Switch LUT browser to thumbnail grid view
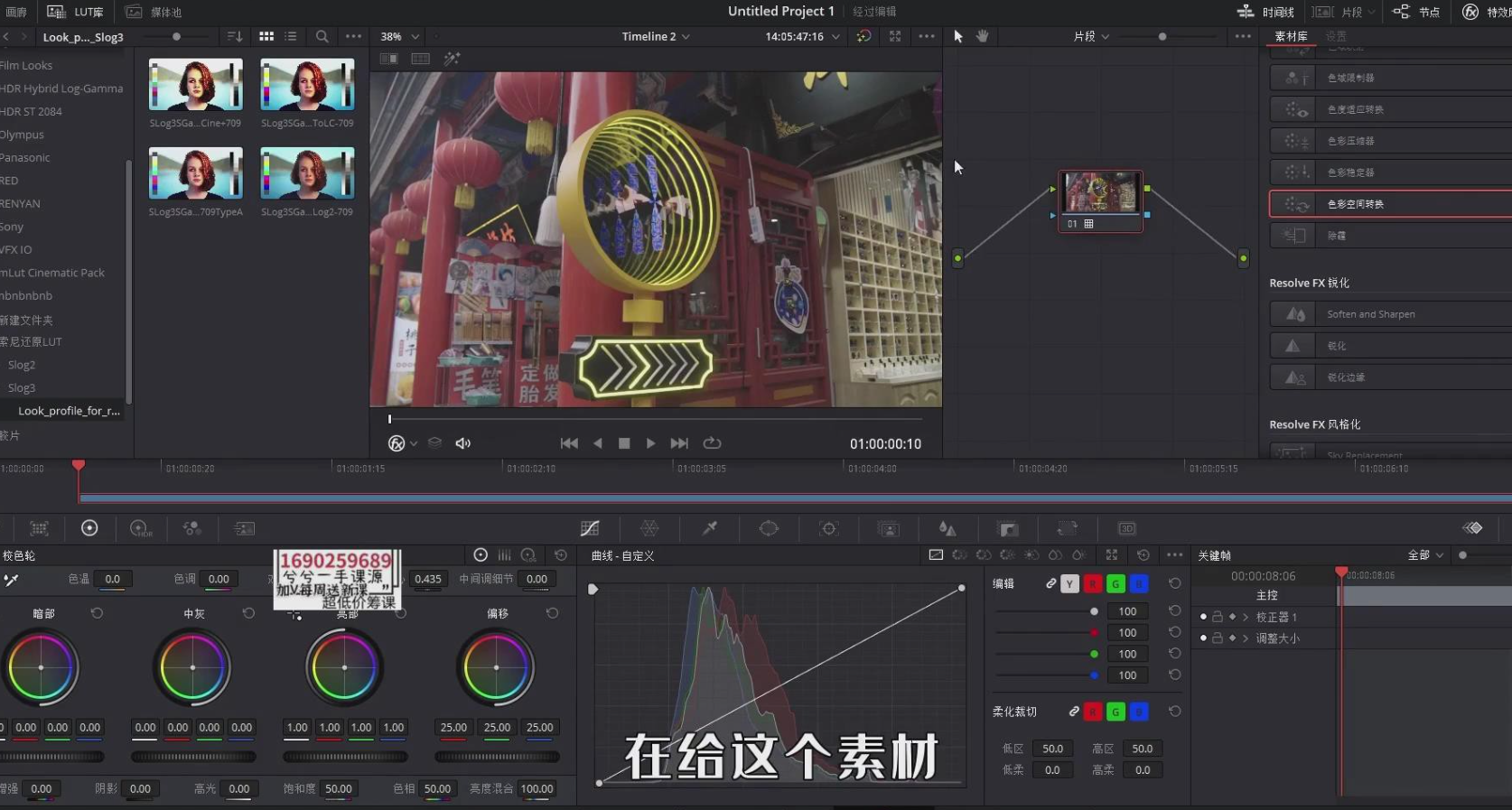 [x=266, y=36]
